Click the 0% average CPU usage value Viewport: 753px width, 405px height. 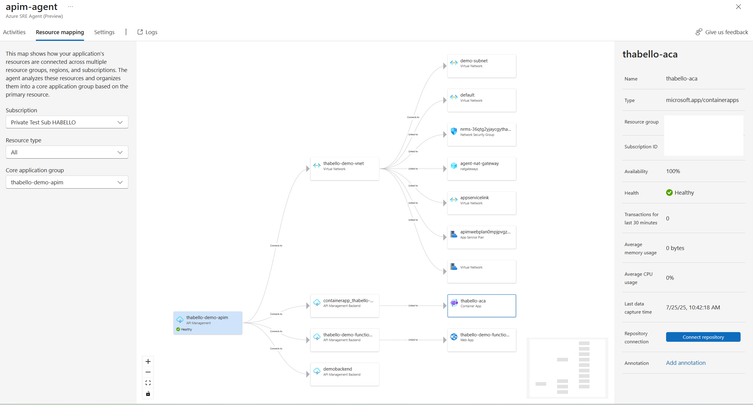669,278
